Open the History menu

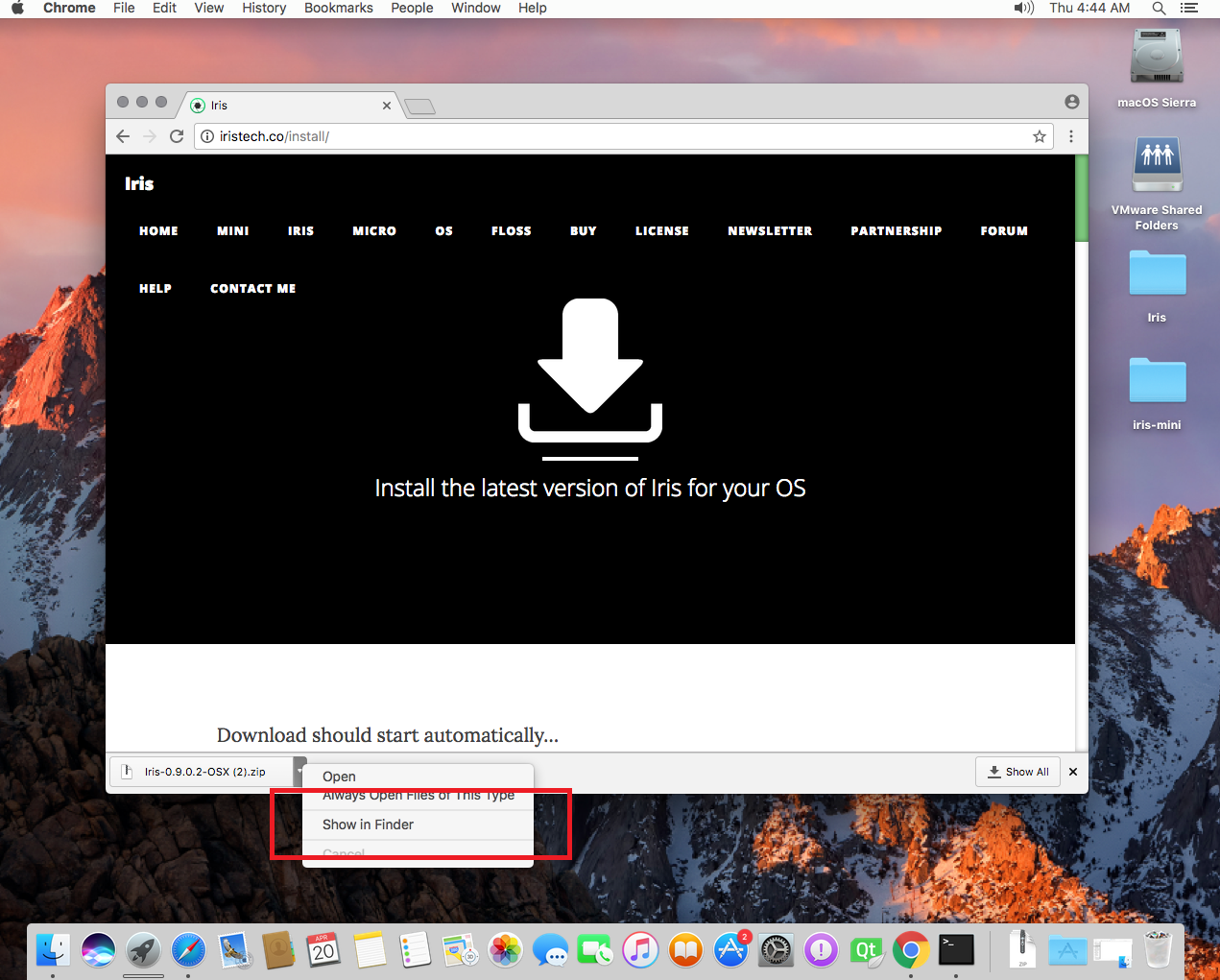tap(264, 8)
